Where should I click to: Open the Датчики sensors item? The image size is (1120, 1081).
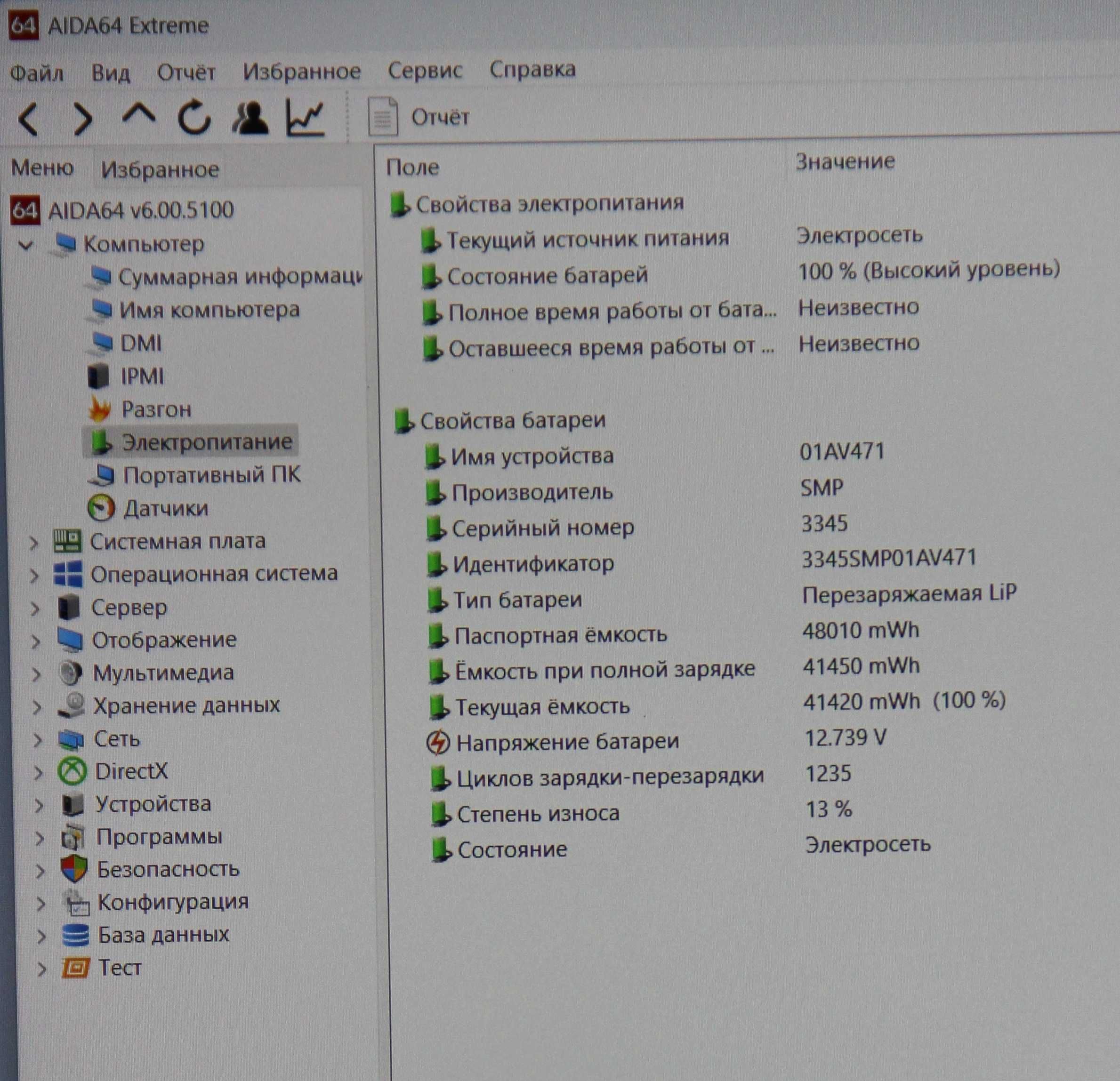coord(166,508)
